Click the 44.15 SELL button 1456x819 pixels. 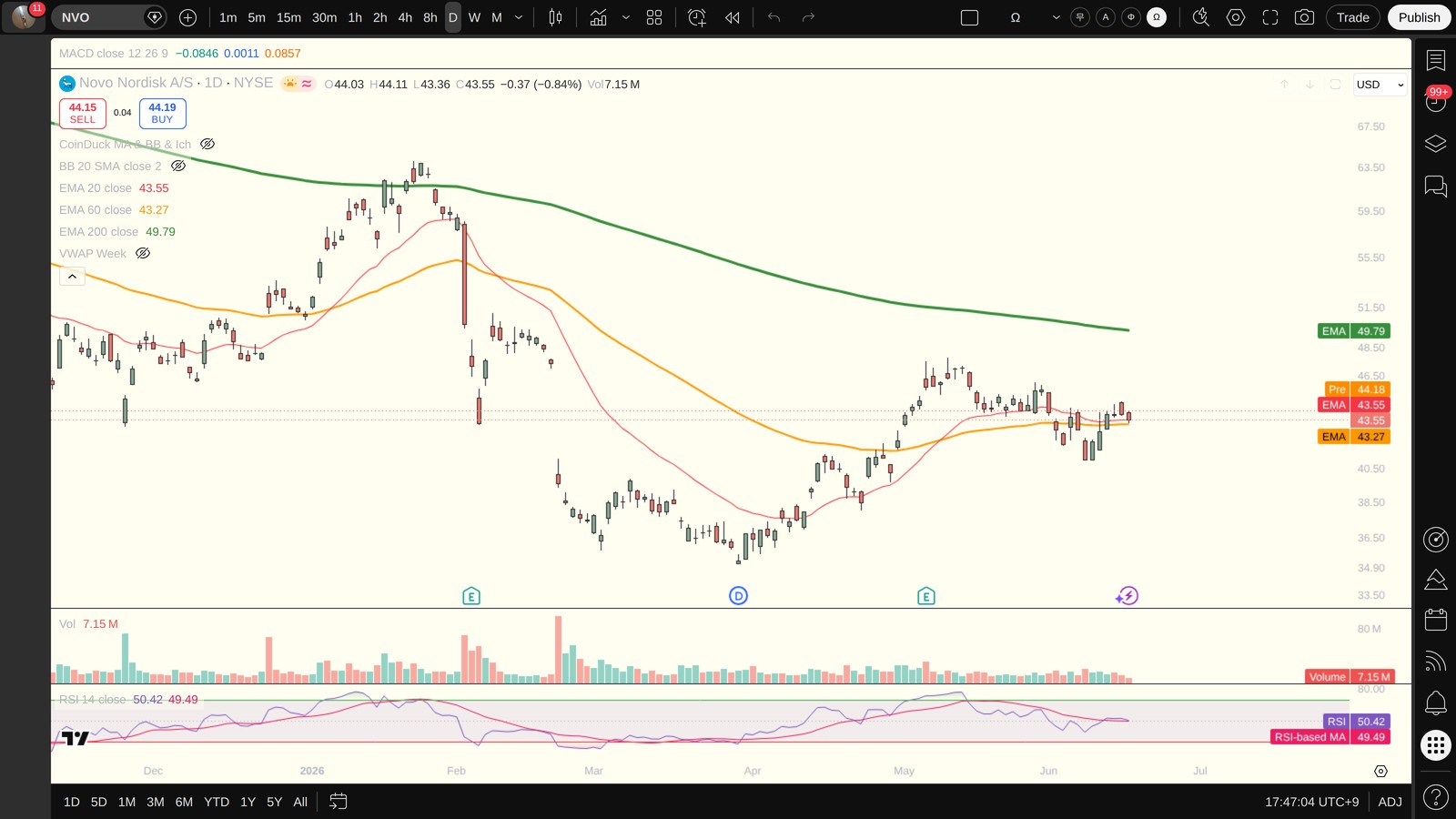pos(83,113)
